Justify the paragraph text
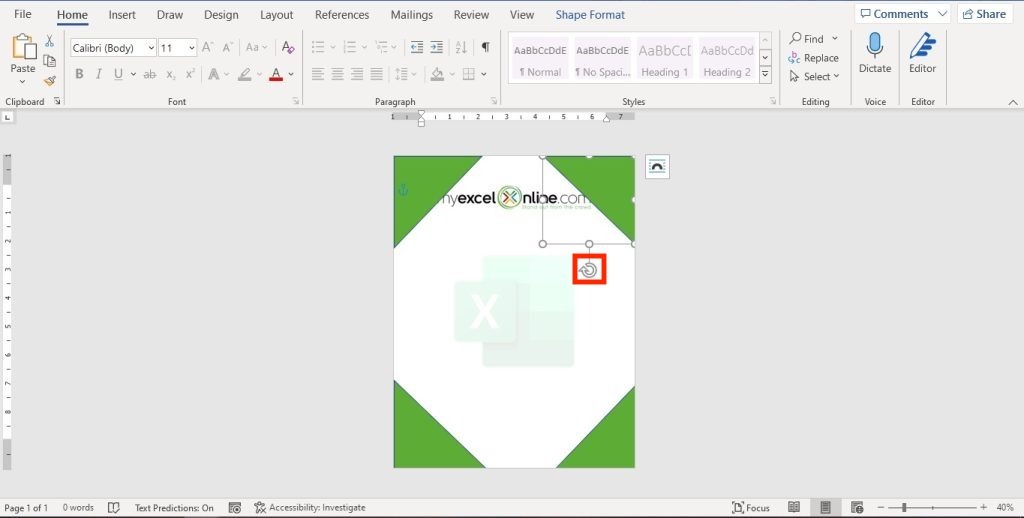The height and width of the screenshot is (518, 1024). click(376, 74)
